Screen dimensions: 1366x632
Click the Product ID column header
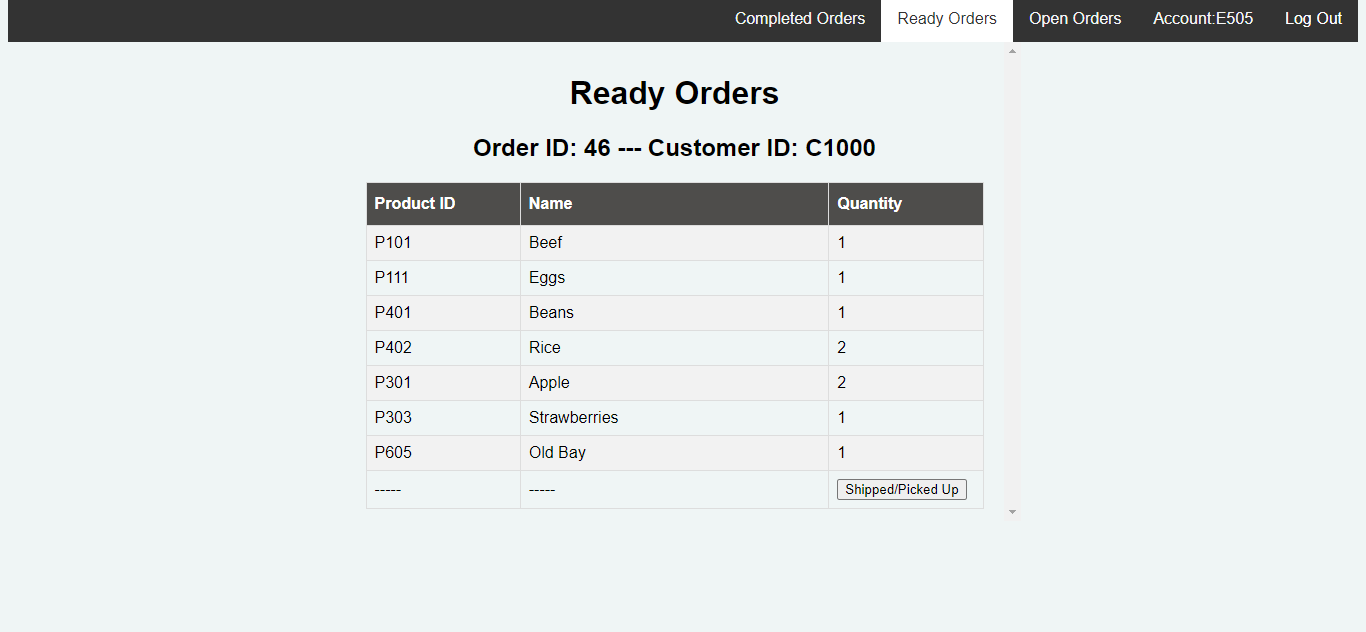tap(443, 204)
